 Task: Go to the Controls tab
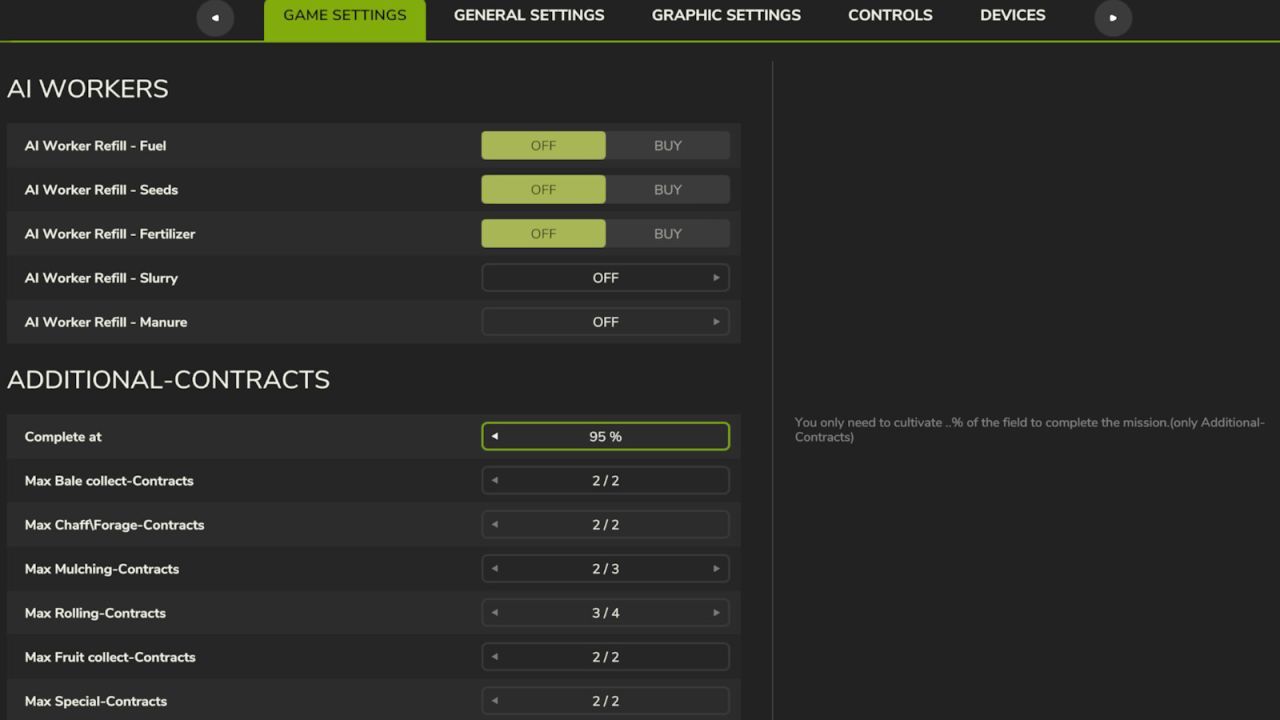click(890, 15)
